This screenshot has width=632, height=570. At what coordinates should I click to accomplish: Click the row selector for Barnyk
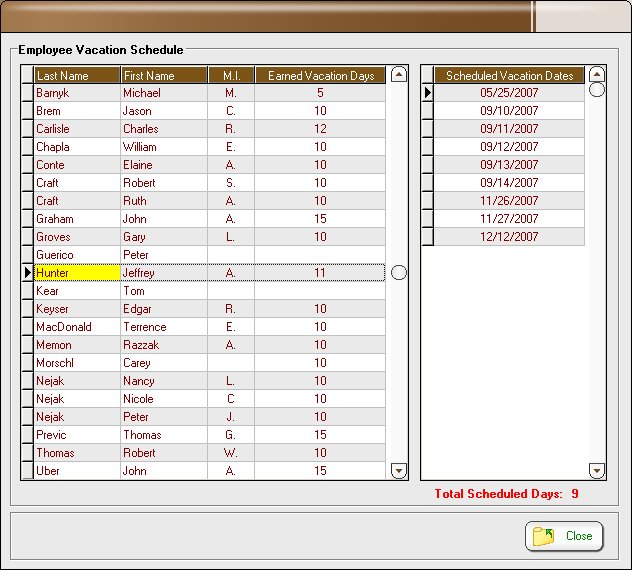[27, 93]
